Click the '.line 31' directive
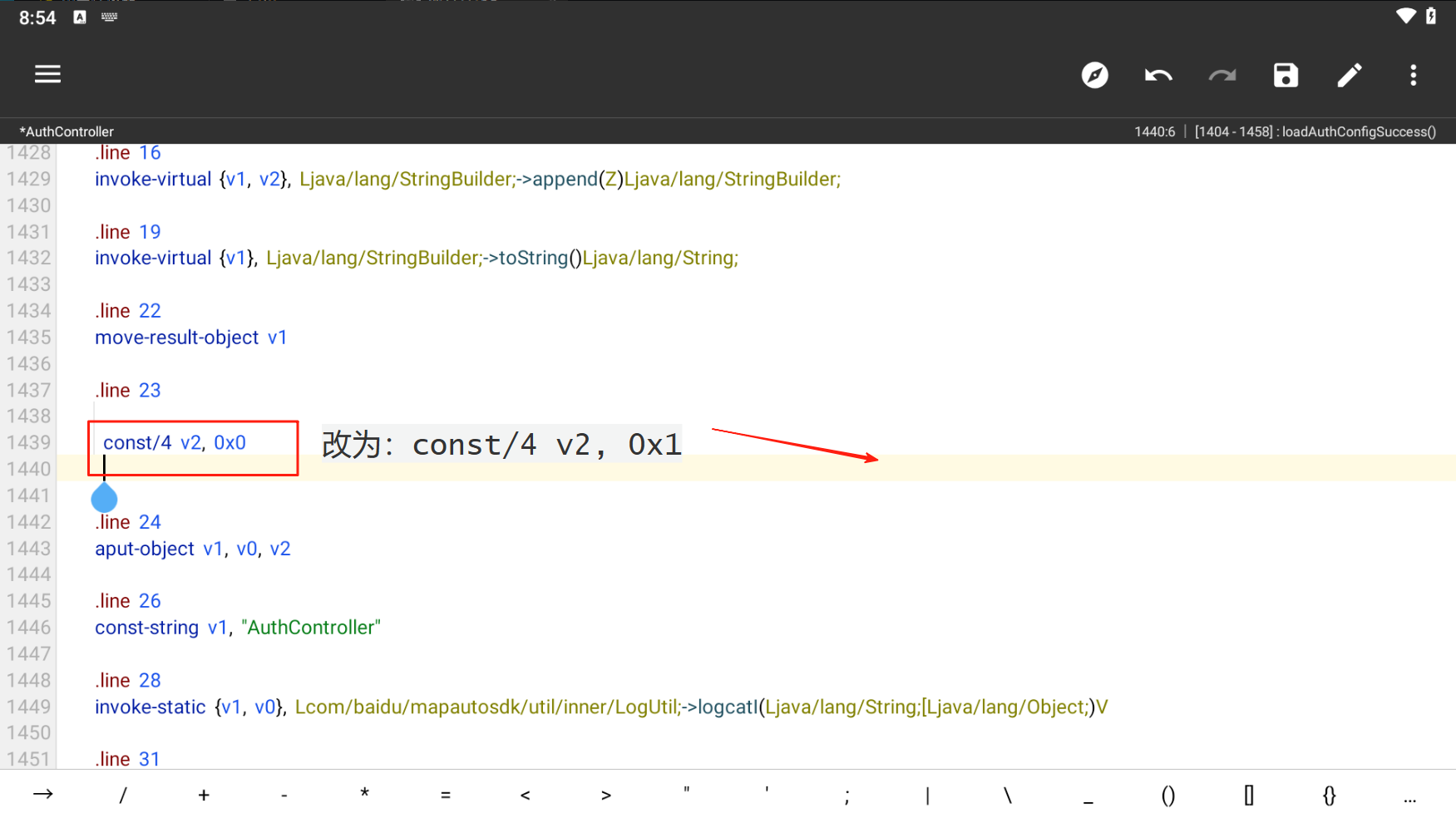Screen dimensions: 1456x818 [128, 759]
